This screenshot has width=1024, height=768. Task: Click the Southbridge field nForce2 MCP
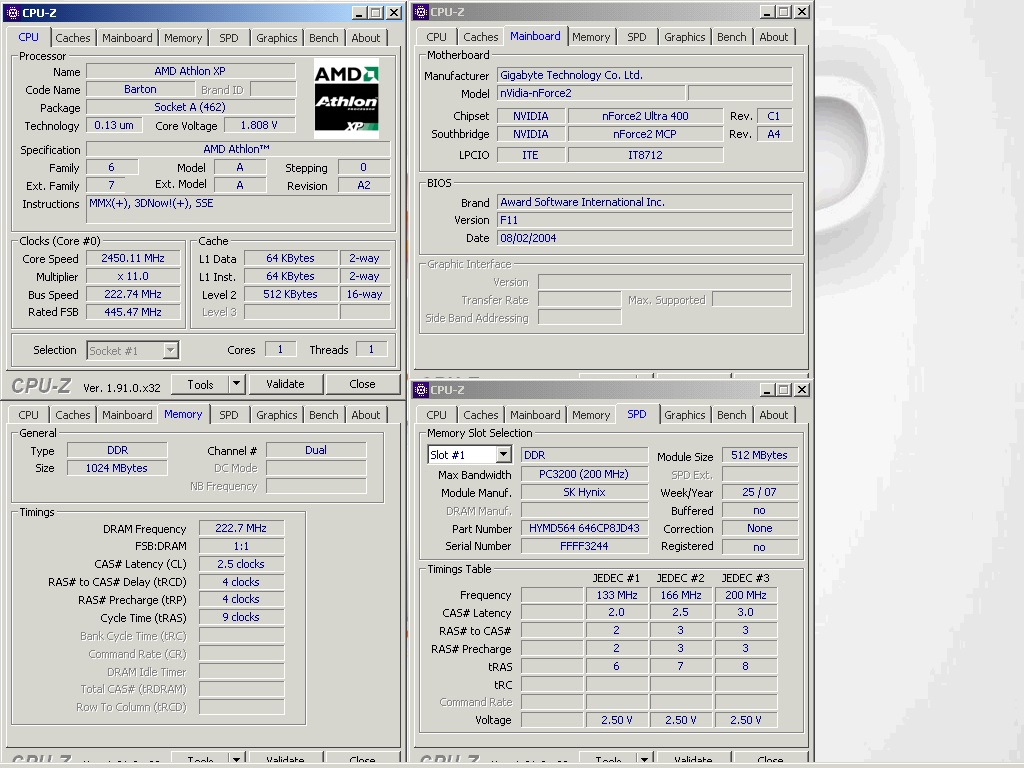(645, 134)
